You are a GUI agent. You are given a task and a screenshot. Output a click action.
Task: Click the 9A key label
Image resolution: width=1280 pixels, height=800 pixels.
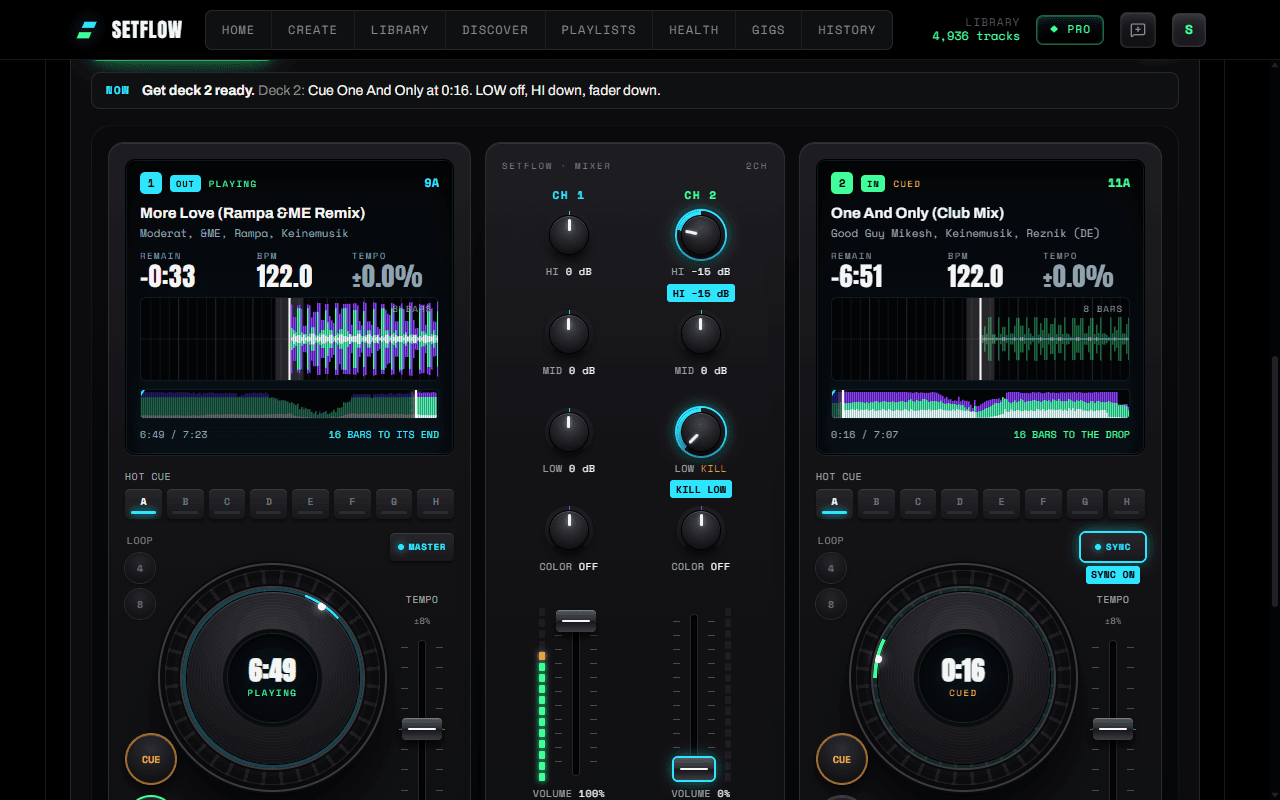(431, 184)
